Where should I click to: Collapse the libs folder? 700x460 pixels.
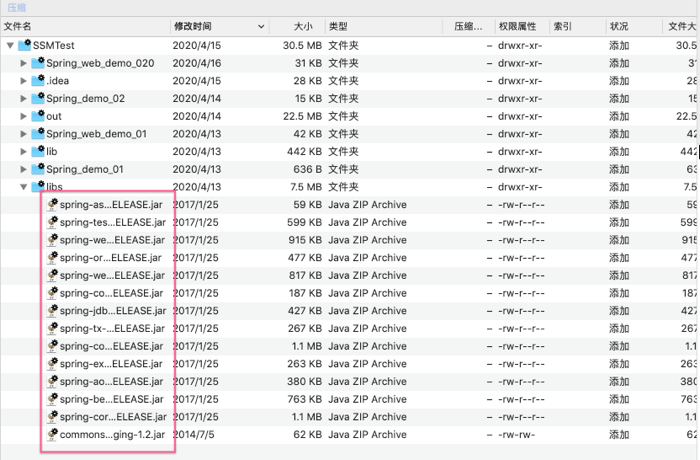coord(24,187)
